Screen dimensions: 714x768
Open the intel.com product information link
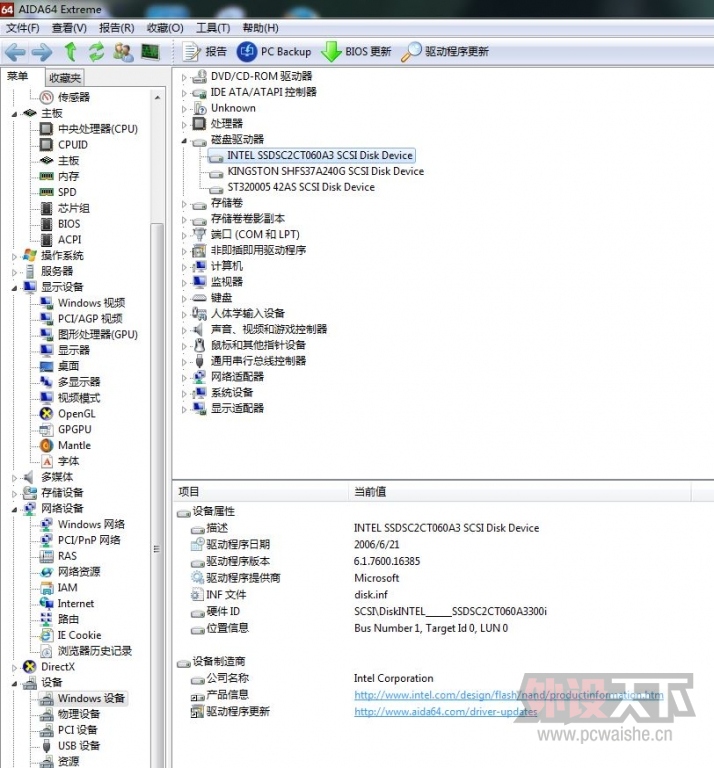tap(509, 695)
